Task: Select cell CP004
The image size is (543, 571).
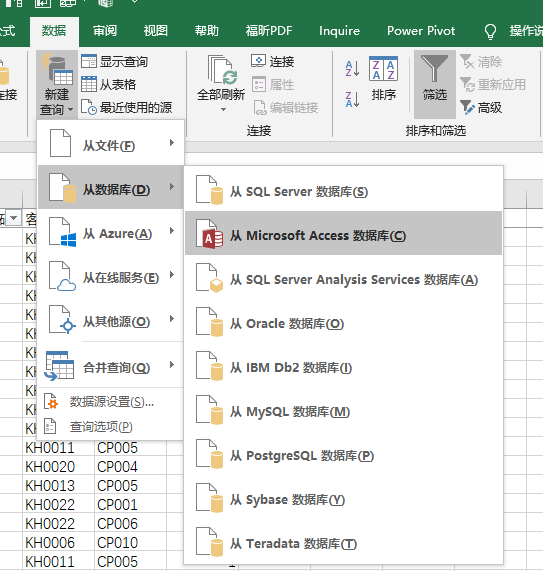Action: pos(130,466)
